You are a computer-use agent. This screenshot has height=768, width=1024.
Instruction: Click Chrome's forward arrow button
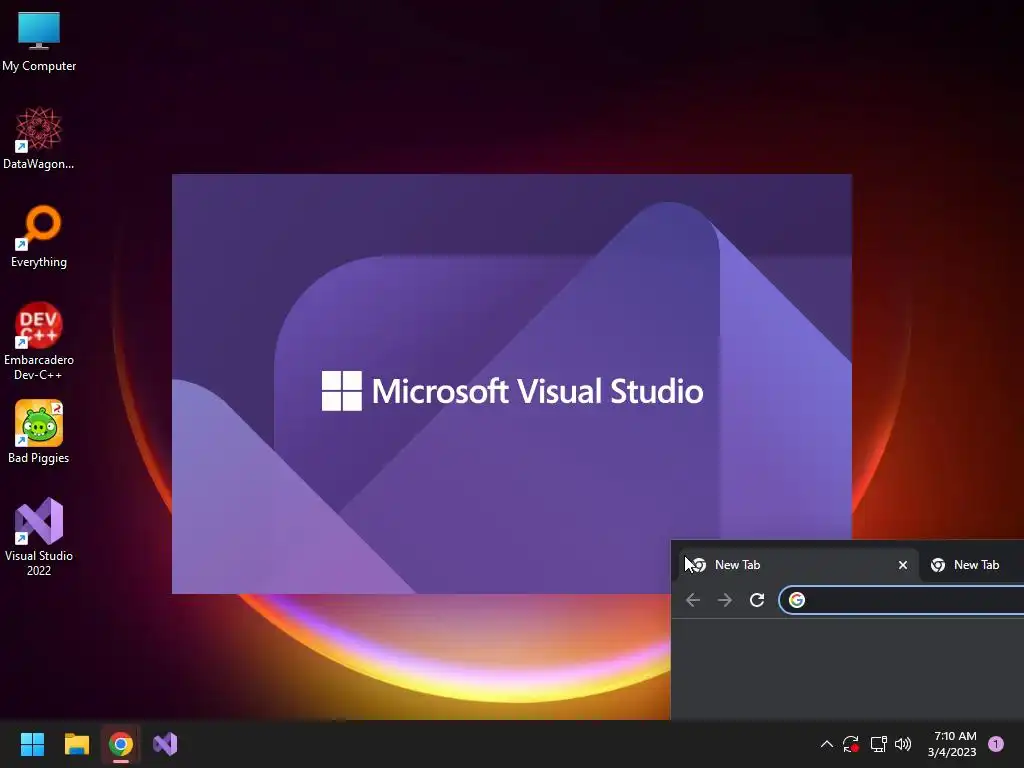pos(725,600)
